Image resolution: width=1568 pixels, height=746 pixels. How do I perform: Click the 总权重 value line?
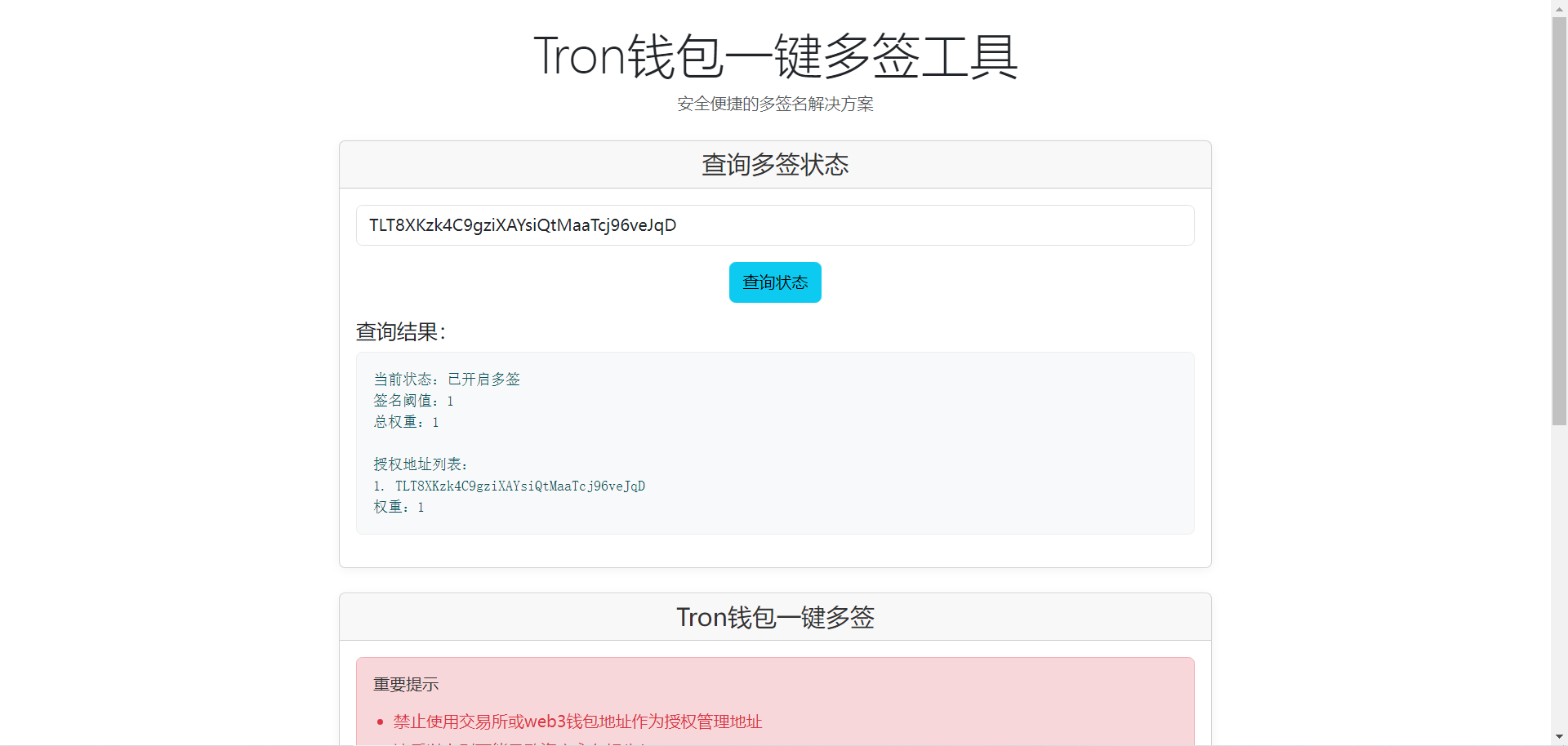pyautogui.click(x=406, y=422)
